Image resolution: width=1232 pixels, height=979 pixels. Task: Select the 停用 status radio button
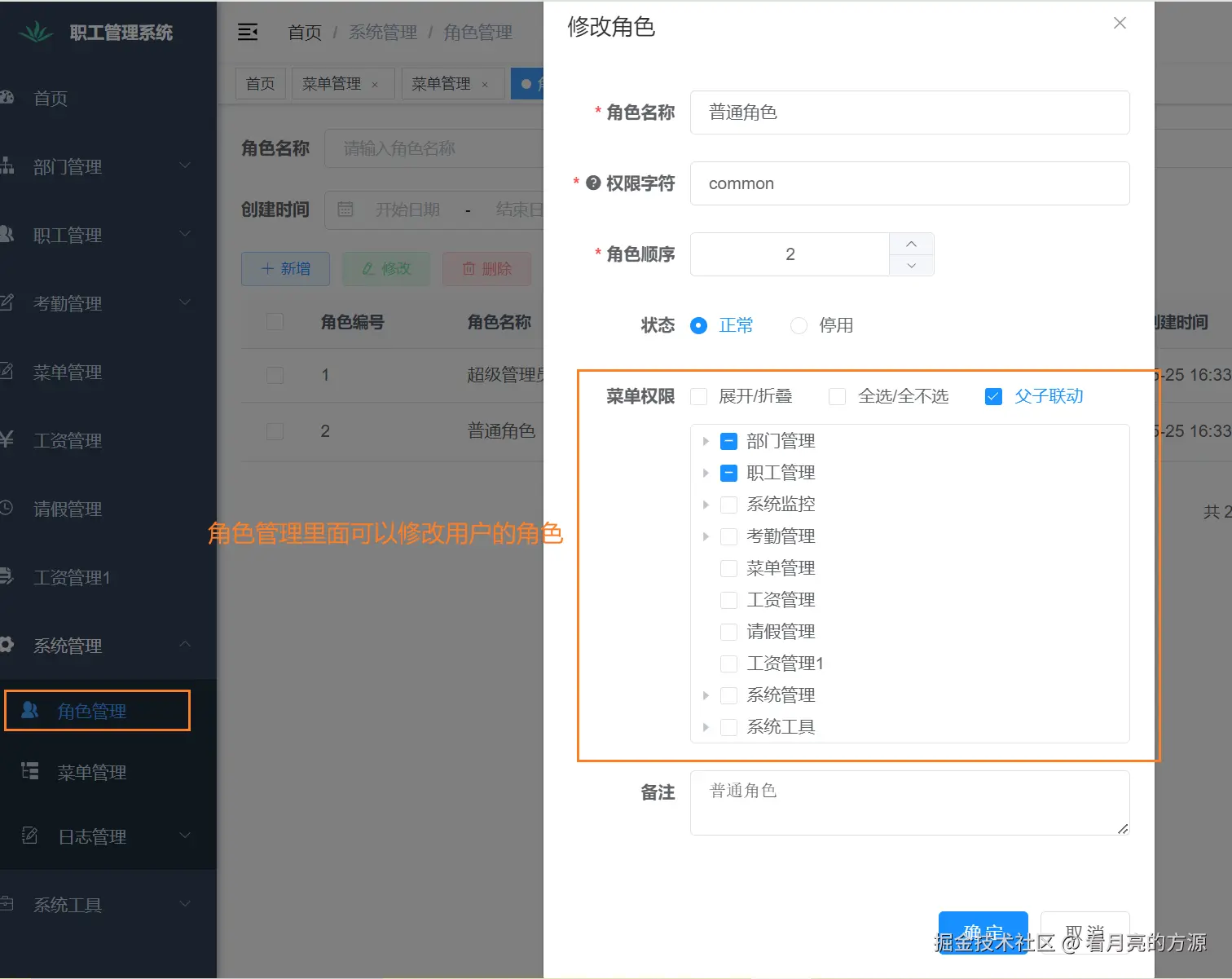tap(799, 325)
